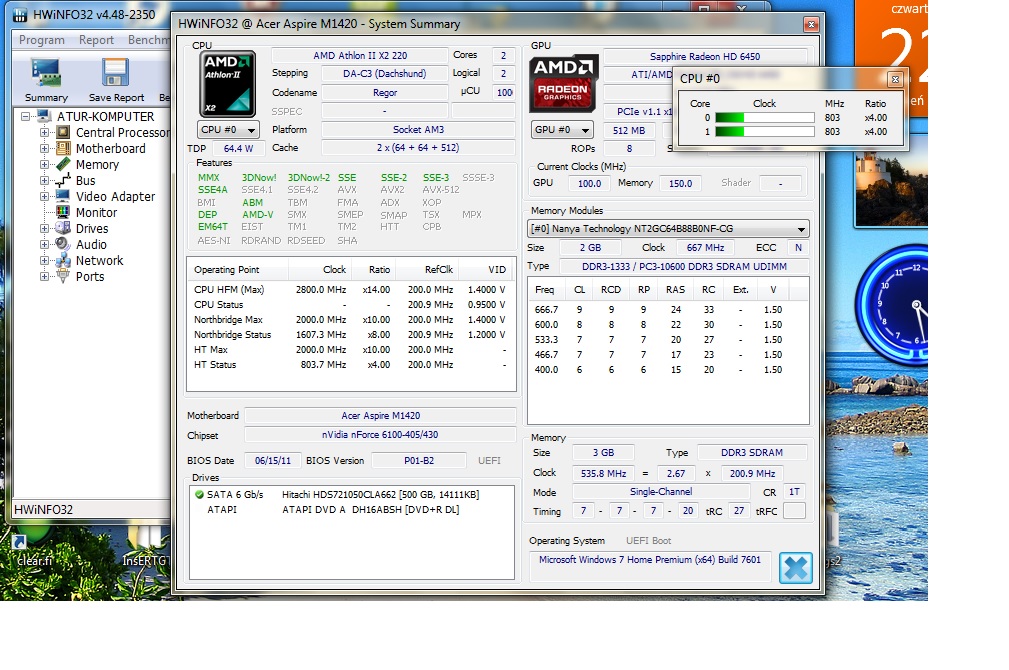Expand the Motherboard tree node

[44, 149]
